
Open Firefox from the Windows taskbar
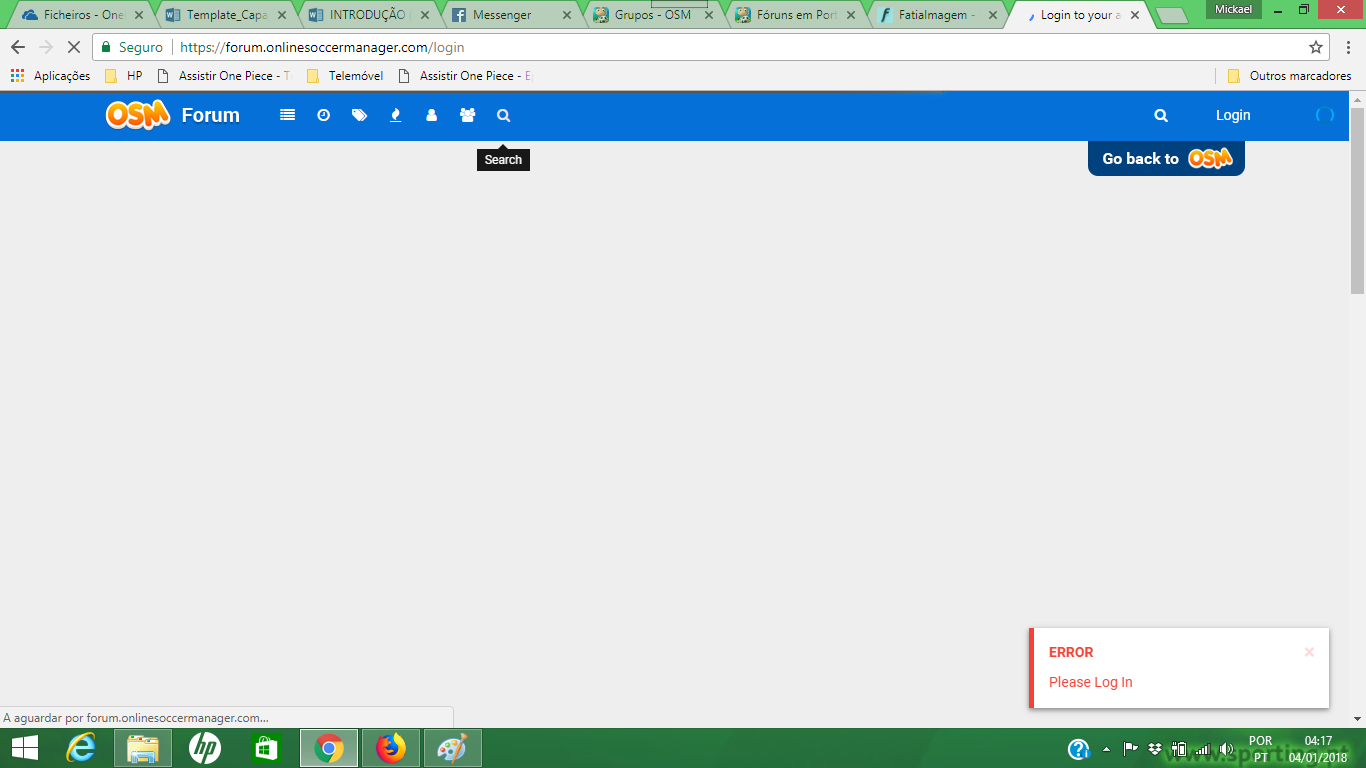[x=391, y=748]
